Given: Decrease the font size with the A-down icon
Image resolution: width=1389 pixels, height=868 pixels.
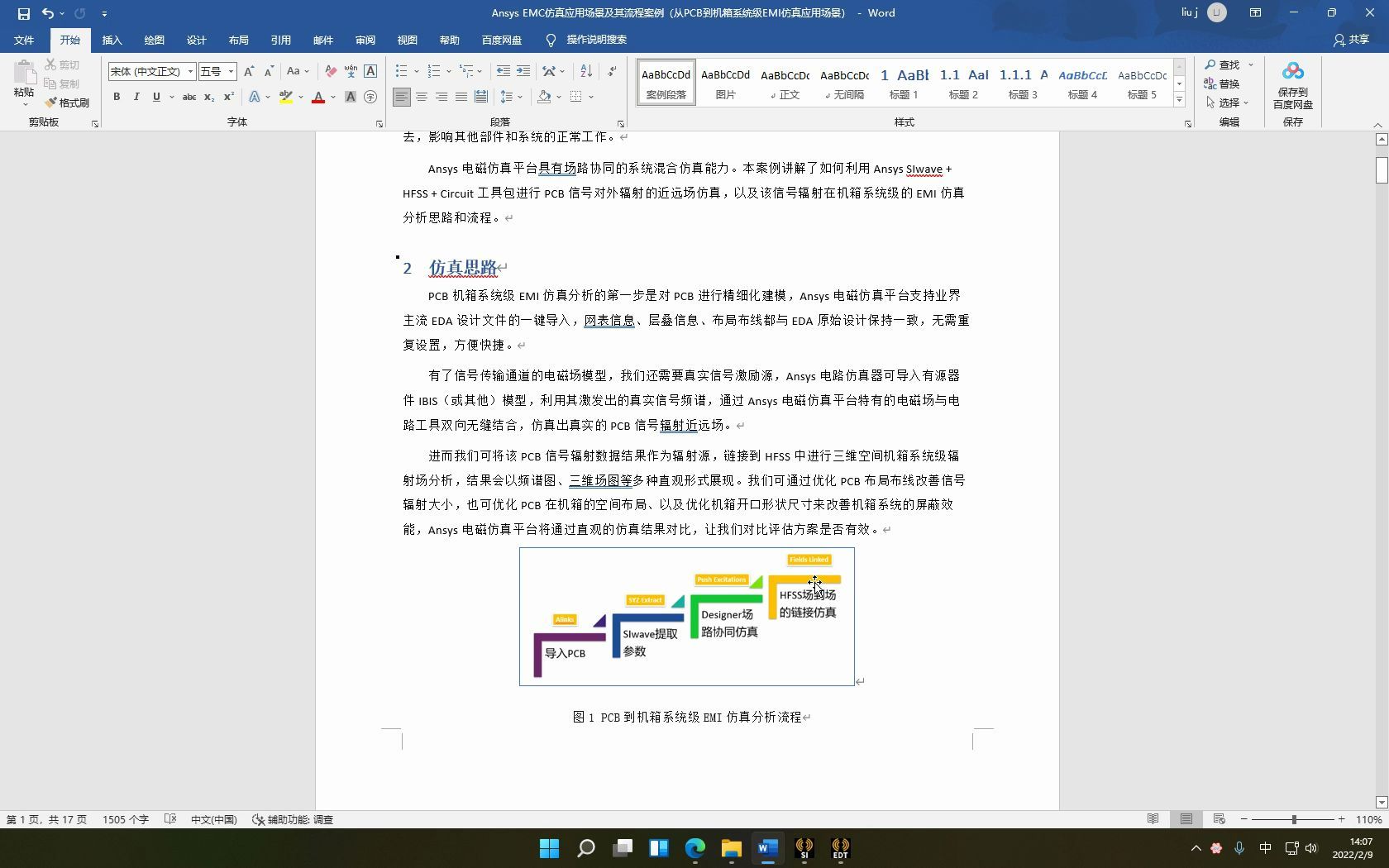Looking at the screenshot, I should coord(269,71).
